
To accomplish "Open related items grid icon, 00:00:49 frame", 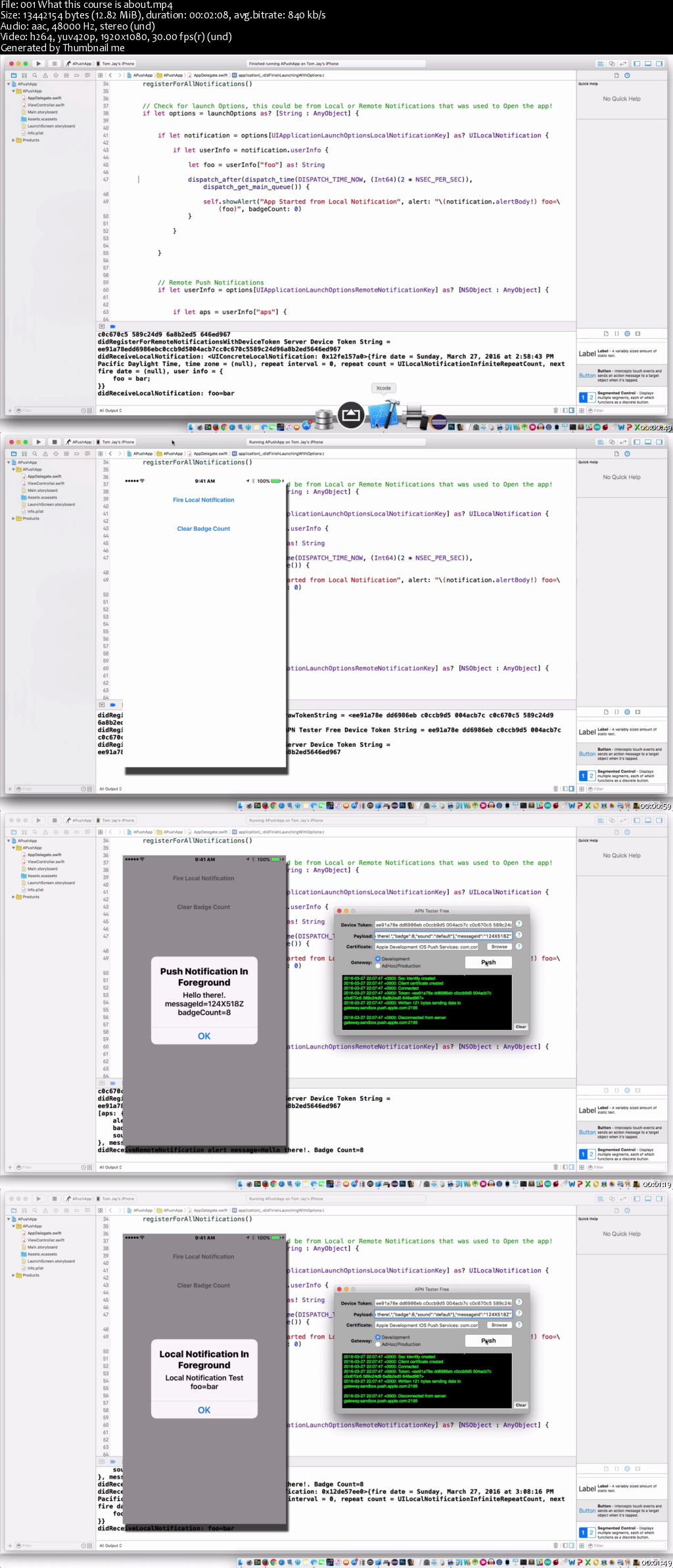I will (101, 76).
